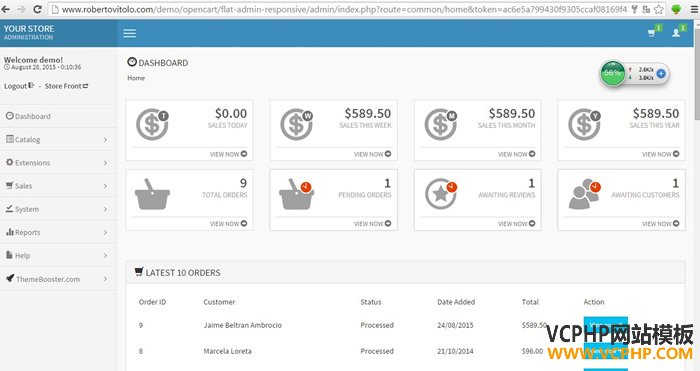Click the green 56% speed indicator circle
Image resolution: width=700 pixels, height=371 pixels.
pos(612,73)
